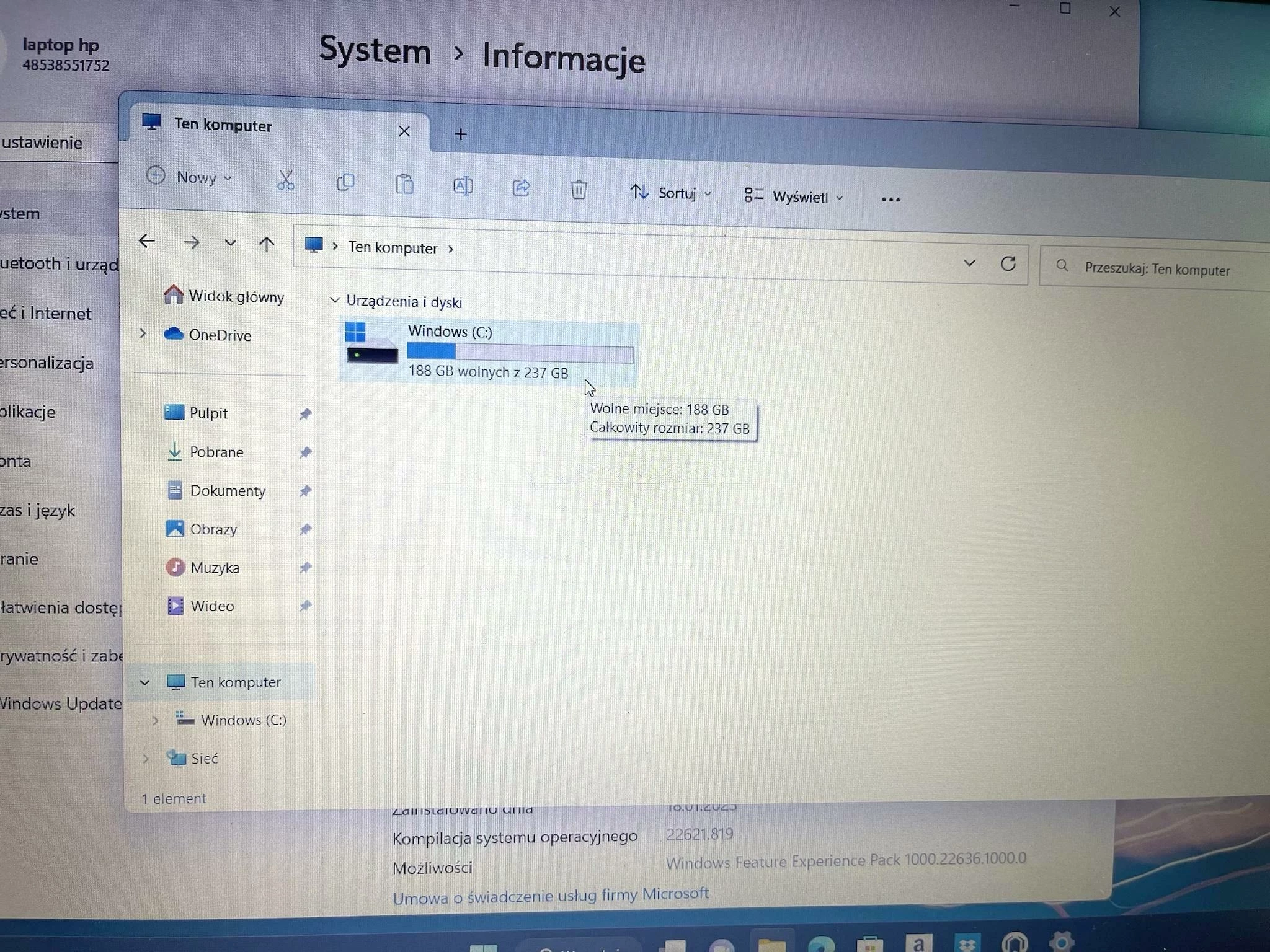1270x952 pixels.
Task: Select the Rename icon in the toolbar
Action: pyautogui.click(x=463, y=187)
